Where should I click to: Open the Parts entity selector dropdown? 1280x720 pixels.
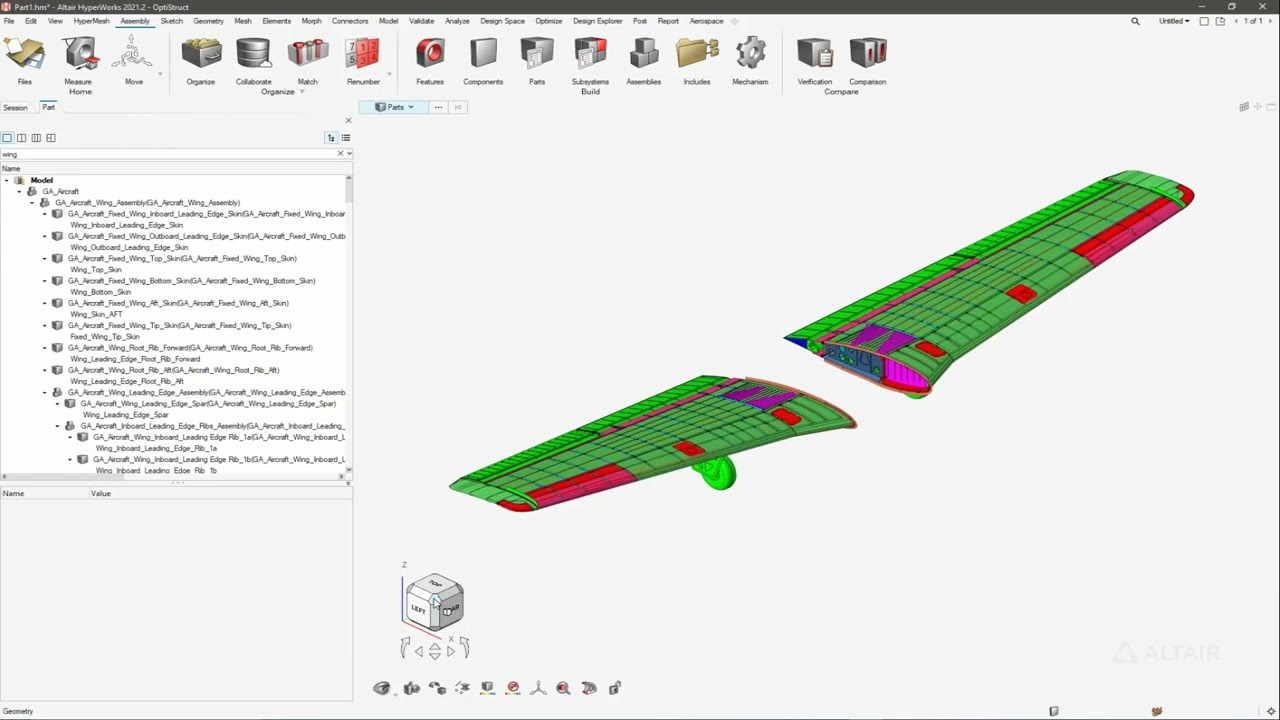click(x=396, y=107)
